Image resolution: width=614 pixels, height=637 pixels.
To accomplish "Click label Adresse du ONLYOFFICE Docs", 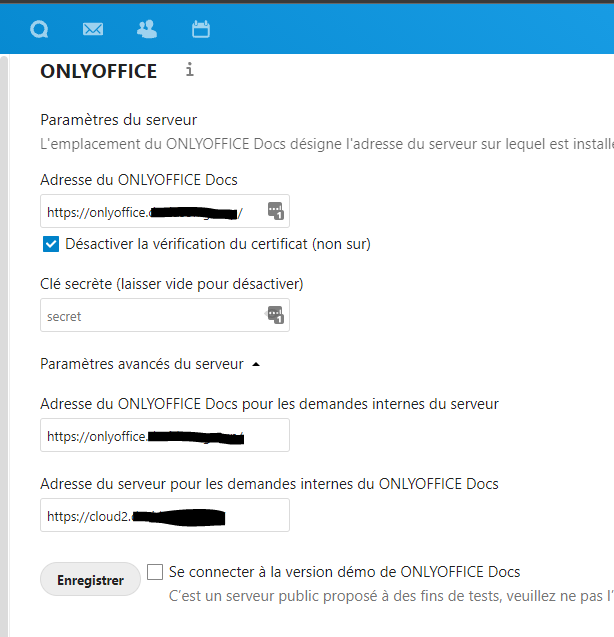I will pos(139,180).
